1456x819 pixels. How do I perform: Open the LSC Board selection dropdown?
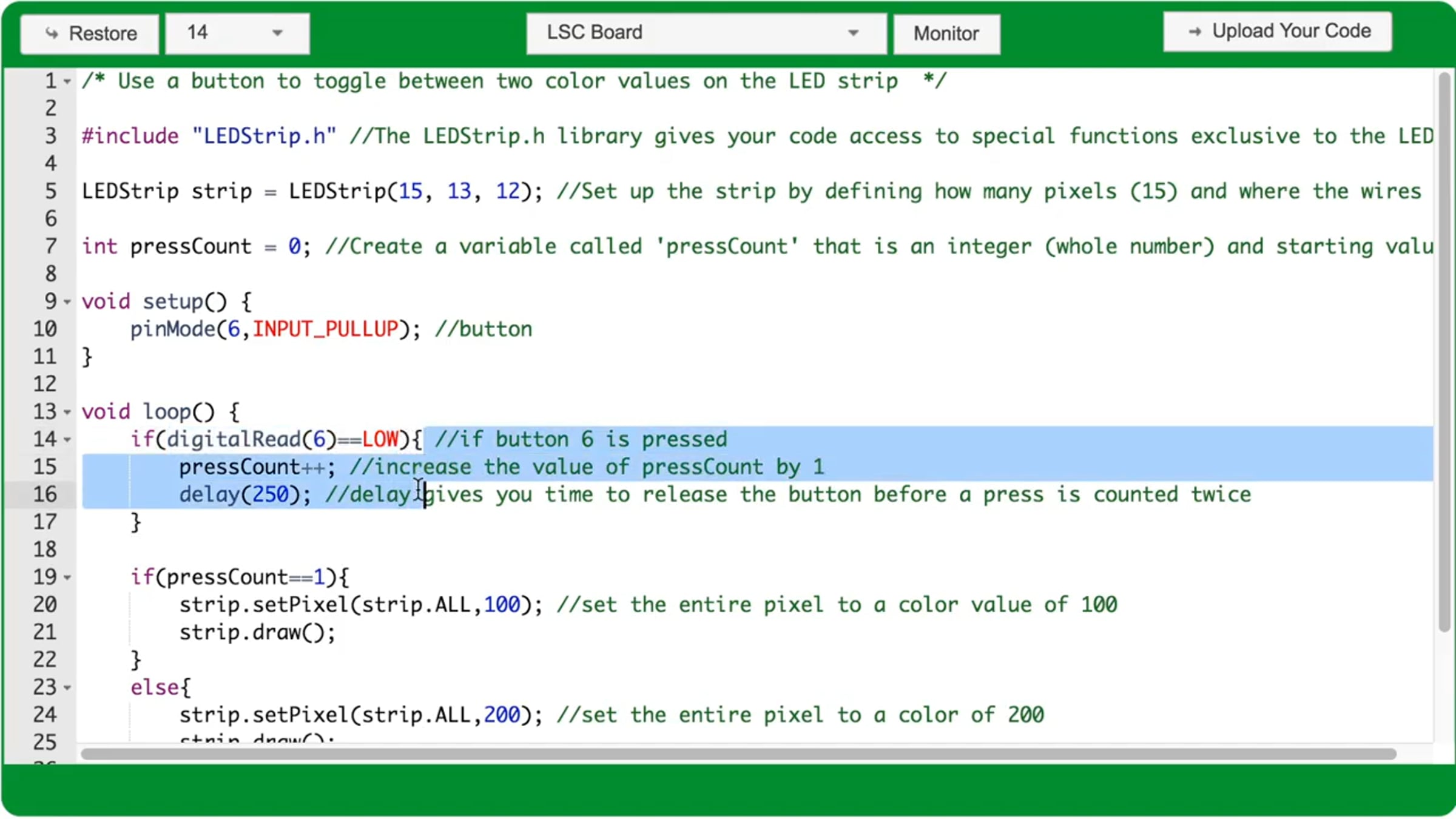[x=706, y=33]
